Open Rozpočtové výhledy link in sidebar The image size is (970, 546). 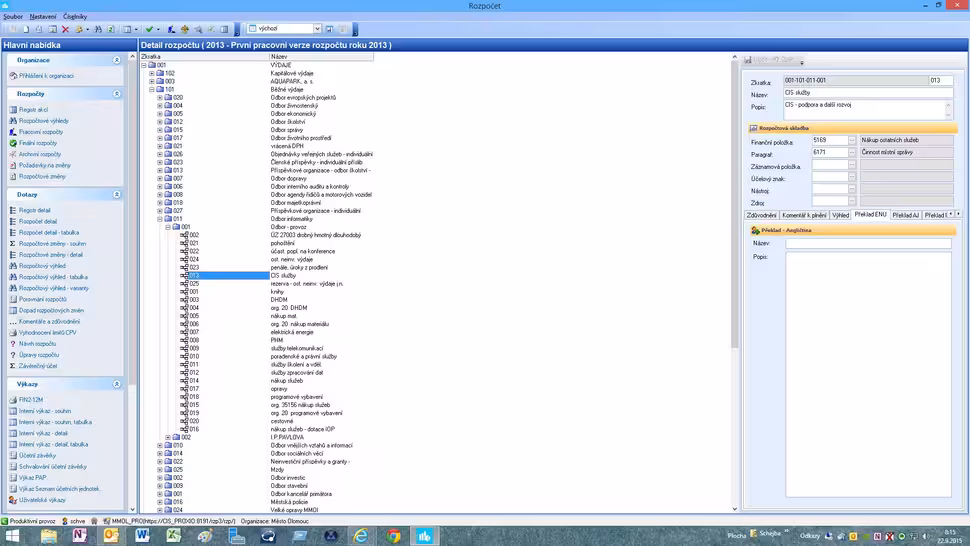point(44,121)
